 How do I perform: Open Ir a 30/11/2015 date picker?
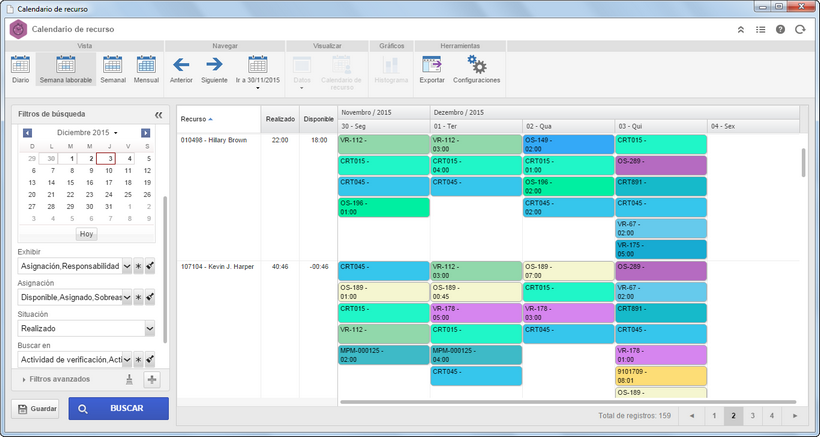(x=258, y=72)
